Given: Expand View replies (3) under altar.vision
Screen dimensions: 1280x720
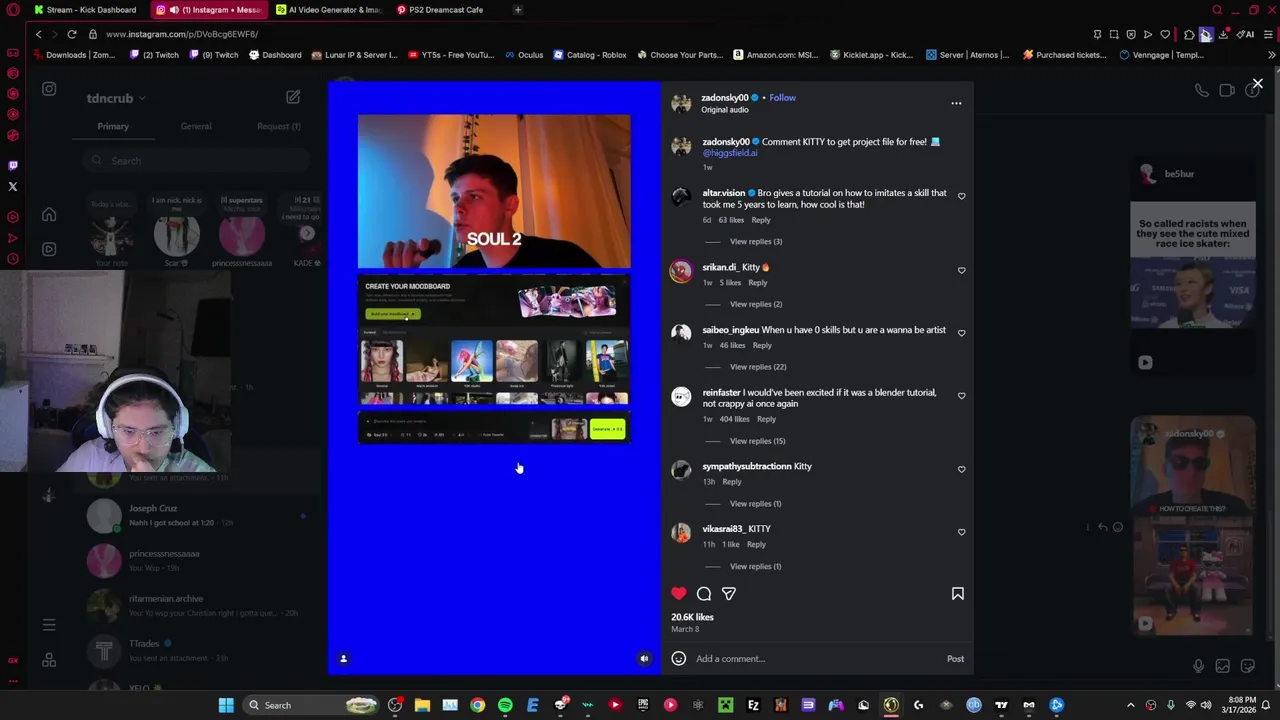Looking at the screenshot, I should point(756,241).
